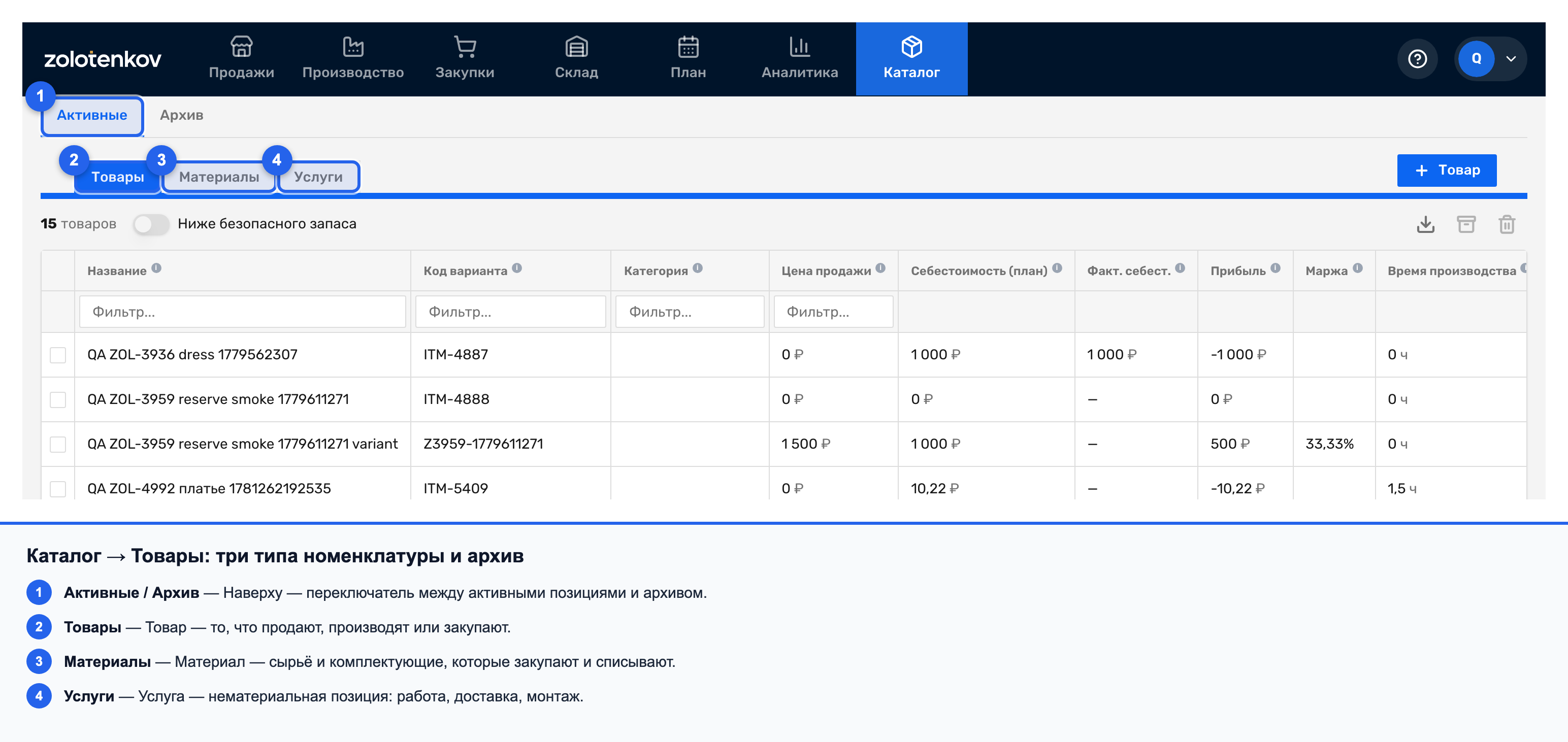1568x742 pixels.
Task: Select the Материалы tab
Action: coord(218,177)
